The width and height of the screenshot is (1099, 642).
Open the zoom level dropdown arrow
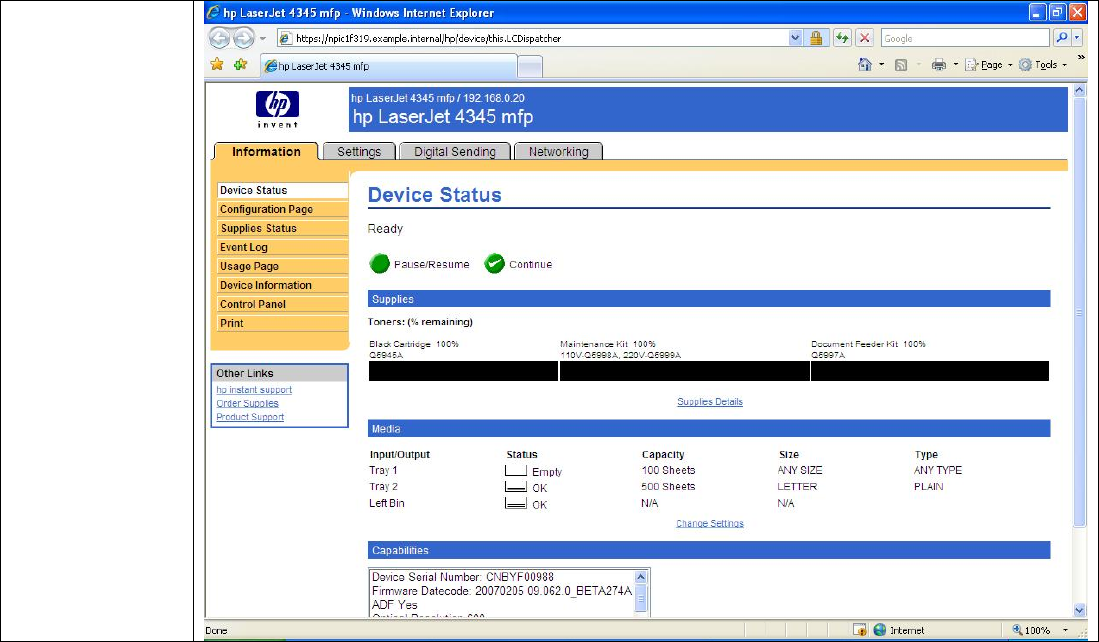tap(1065, 630)
